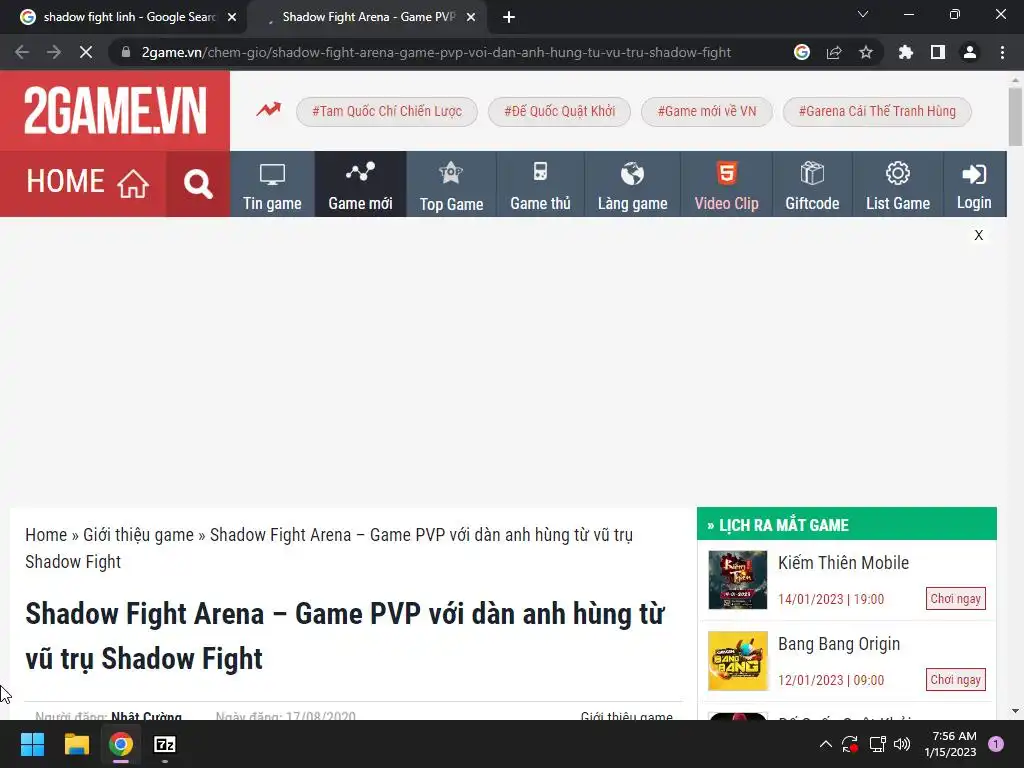This screenshot has height=768, width=1024.
Task: Click the 2GAME.VN site logo
Action: (115, 111)
